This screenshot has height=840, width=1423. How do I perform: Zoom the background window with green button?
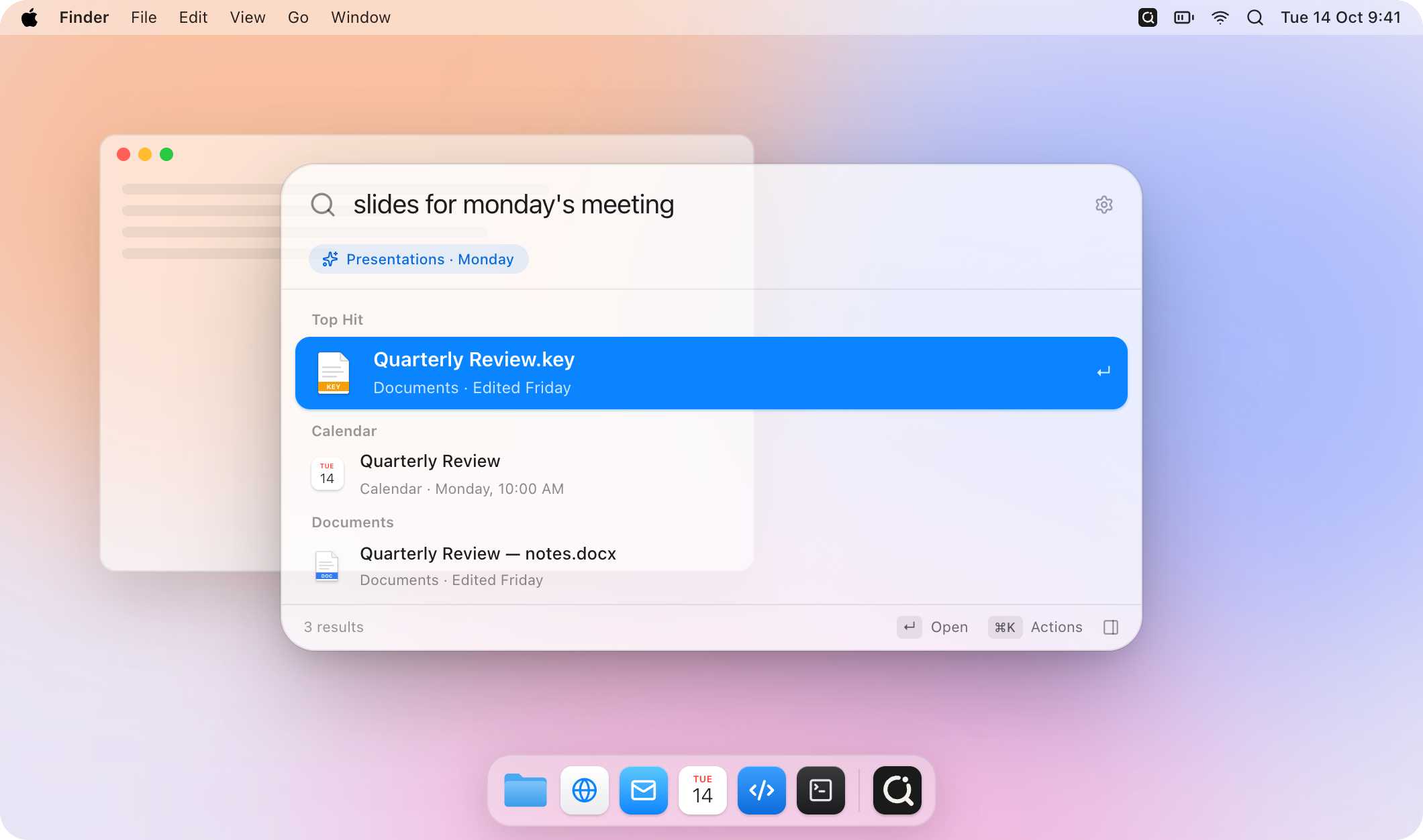coord(166,154)
